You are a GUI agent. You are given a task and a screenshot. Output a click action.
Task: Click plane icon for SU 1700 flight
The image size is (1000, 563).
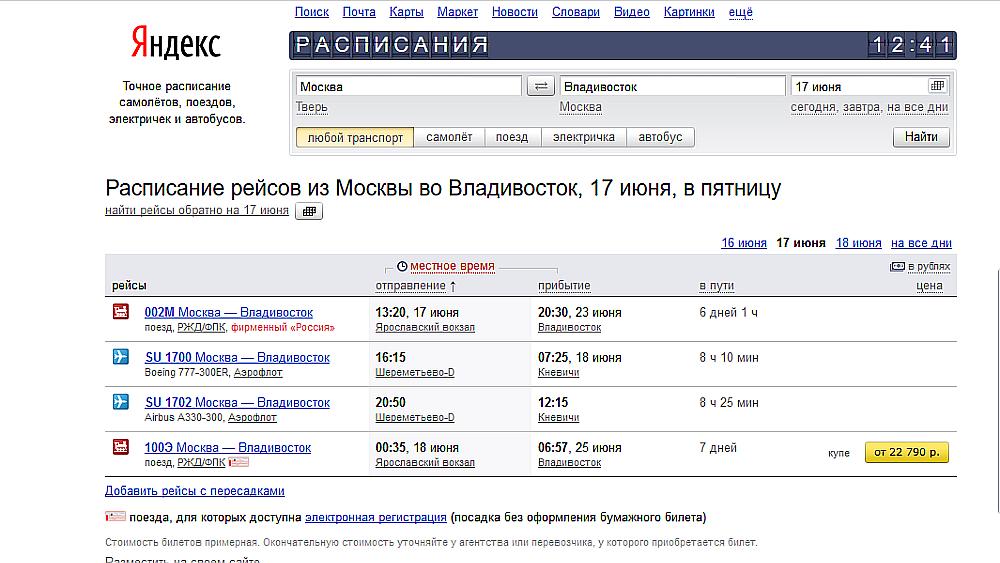tap(121, 356)
